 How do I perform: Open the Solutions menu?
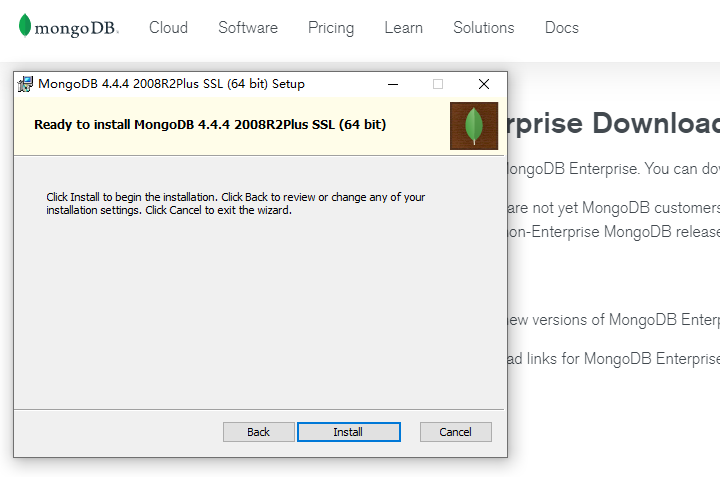point(484,28)
